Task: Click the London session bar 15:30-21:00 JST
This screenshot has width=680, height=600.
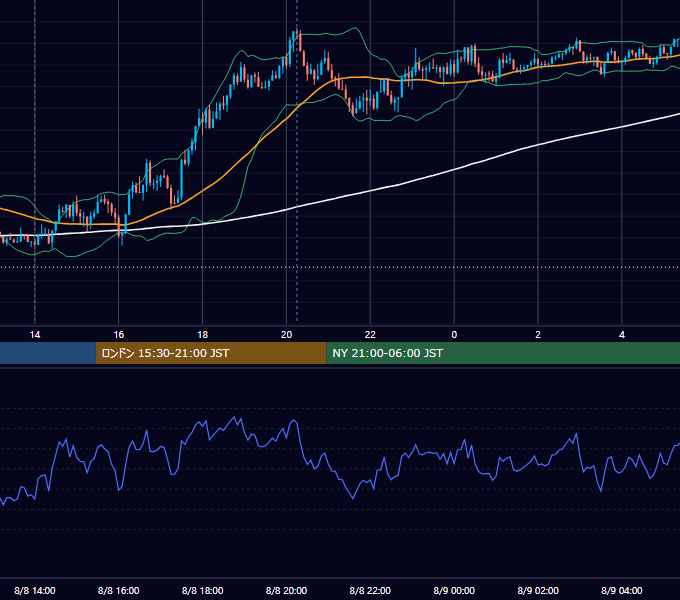Action: (x=211, y=353)
